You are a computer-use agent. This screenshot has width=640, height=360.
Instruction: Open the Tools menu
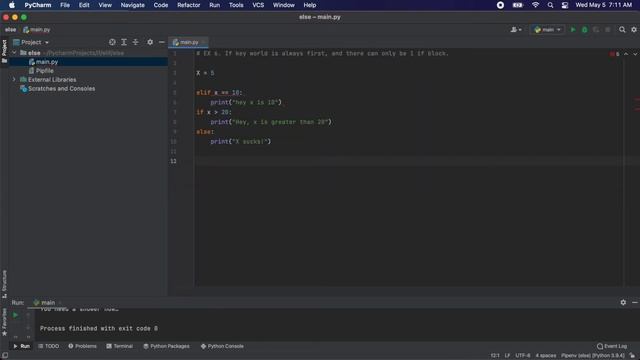click(236, 5)
